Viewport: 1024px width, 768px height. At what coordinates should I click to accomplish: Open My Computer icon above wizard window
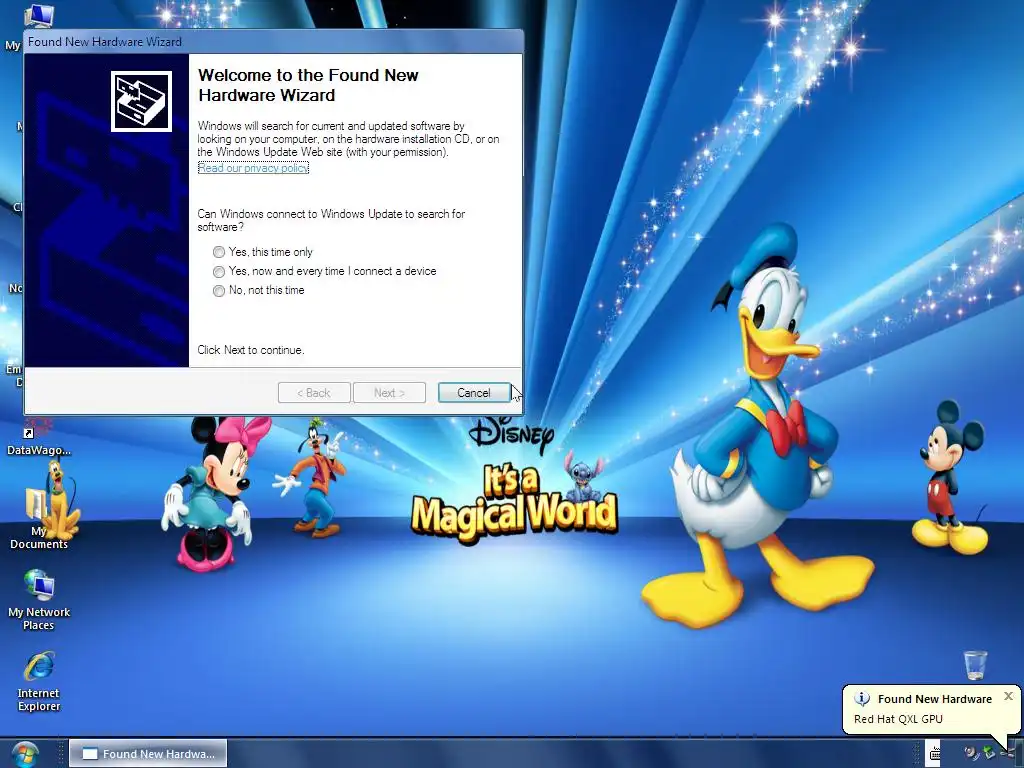point(38,16)
